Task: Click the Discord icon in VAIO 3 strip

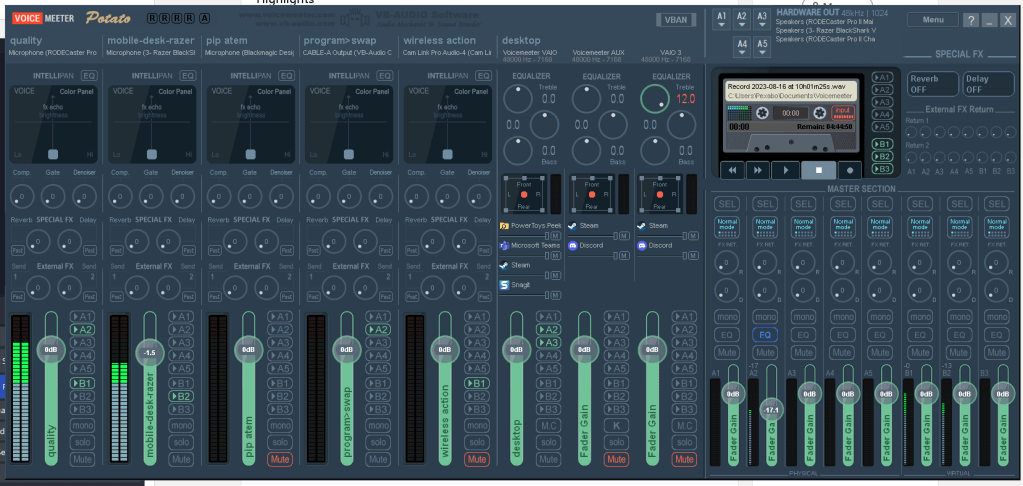Action: [x=642, y=245]
